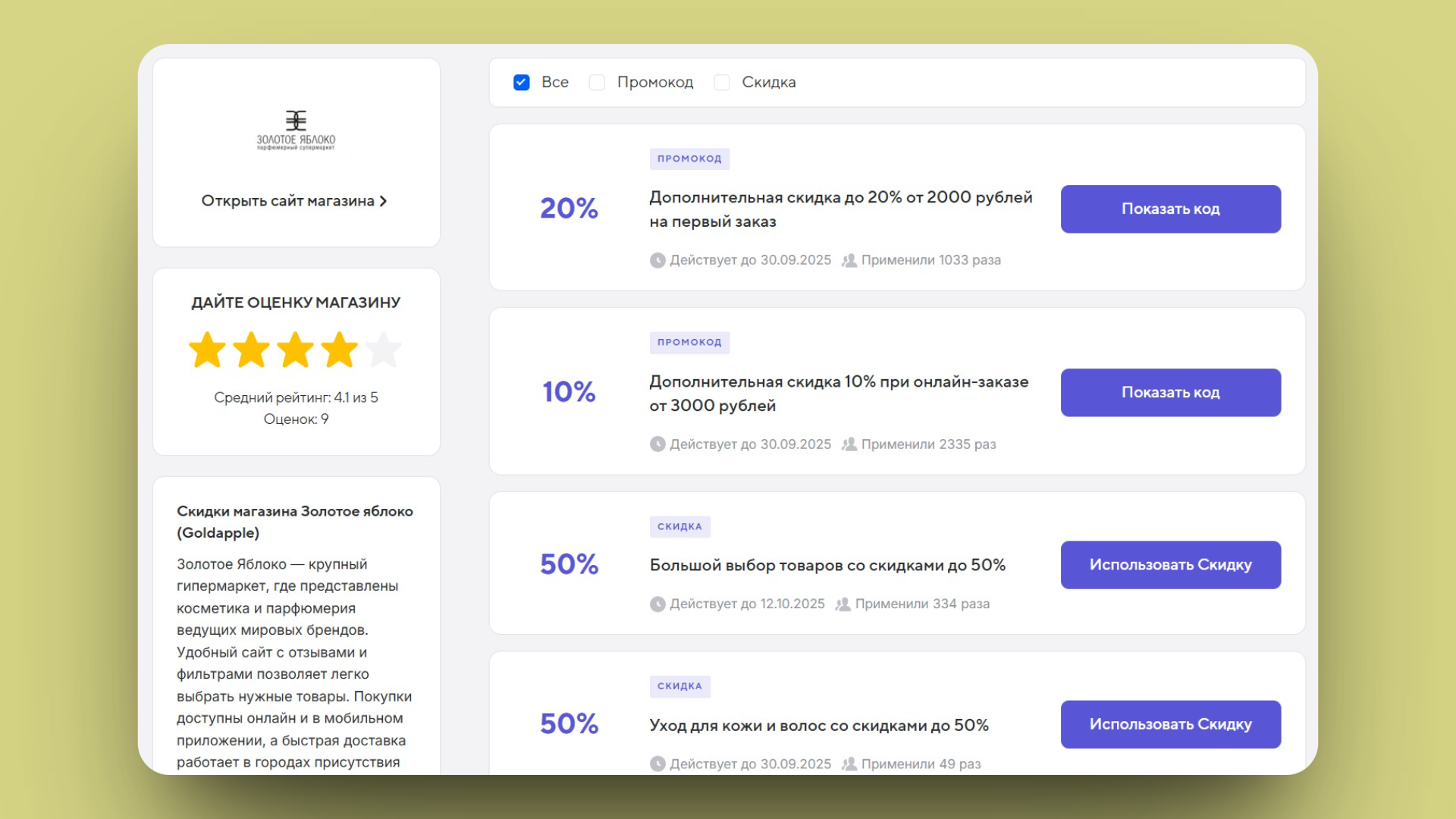Click the 50% value on Уход для кожи card
Screen dimensions: 1456x819
coord(569,723)
